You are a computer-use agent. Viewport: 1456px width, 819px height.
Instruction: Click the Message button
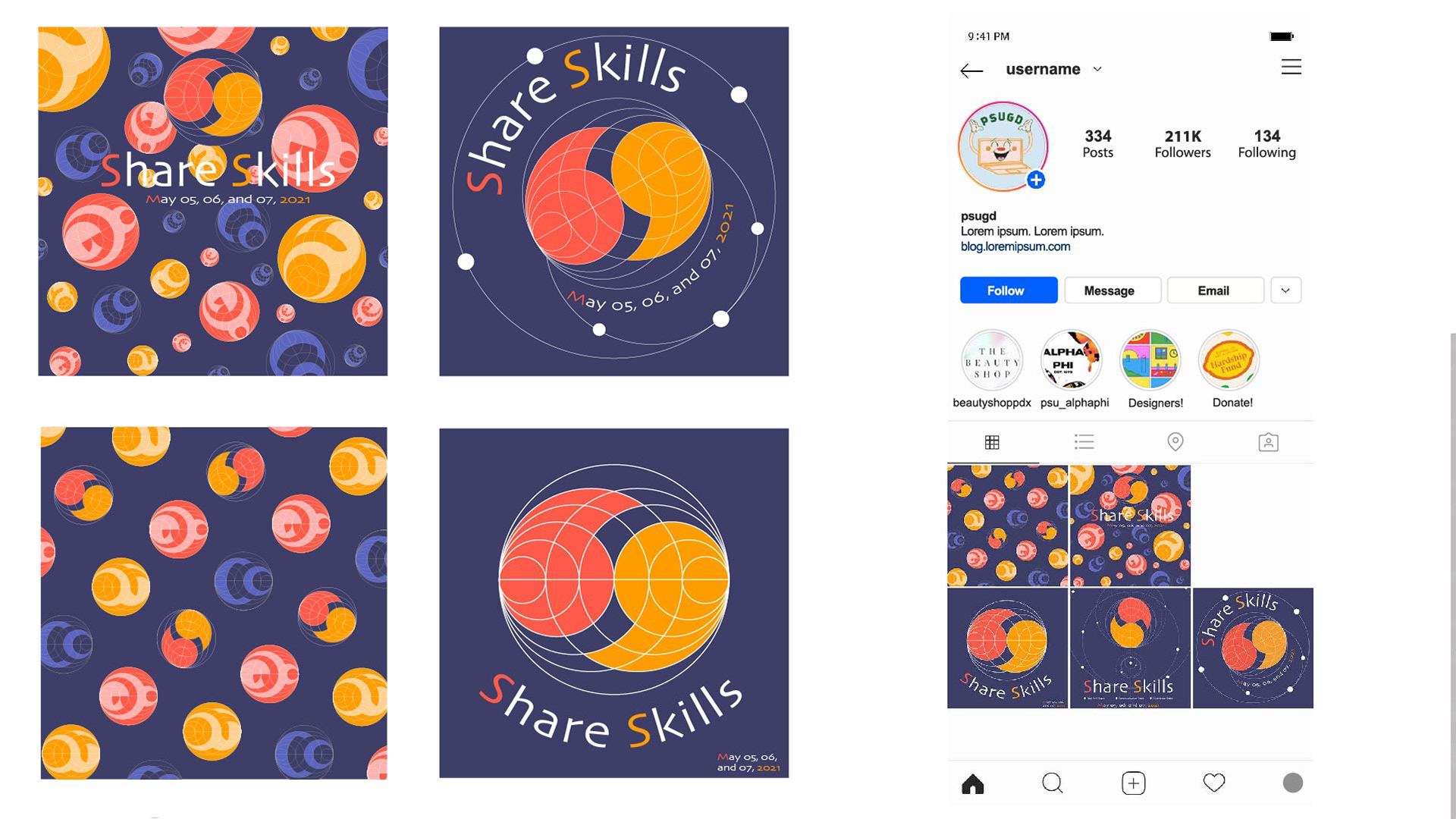tap(1112, 290)
